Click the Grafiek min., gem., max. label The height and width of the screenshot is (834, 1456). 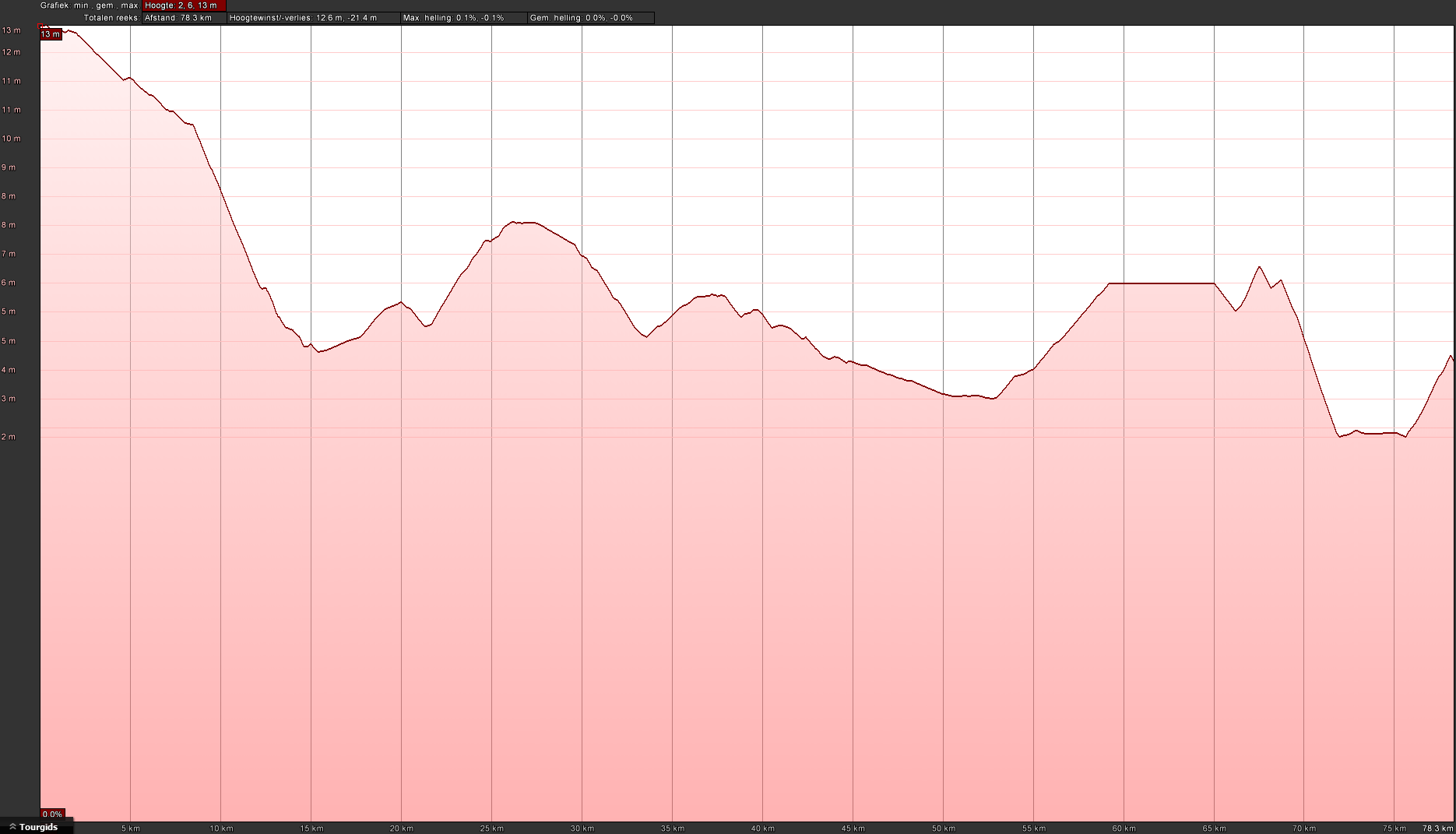point(89,5)
